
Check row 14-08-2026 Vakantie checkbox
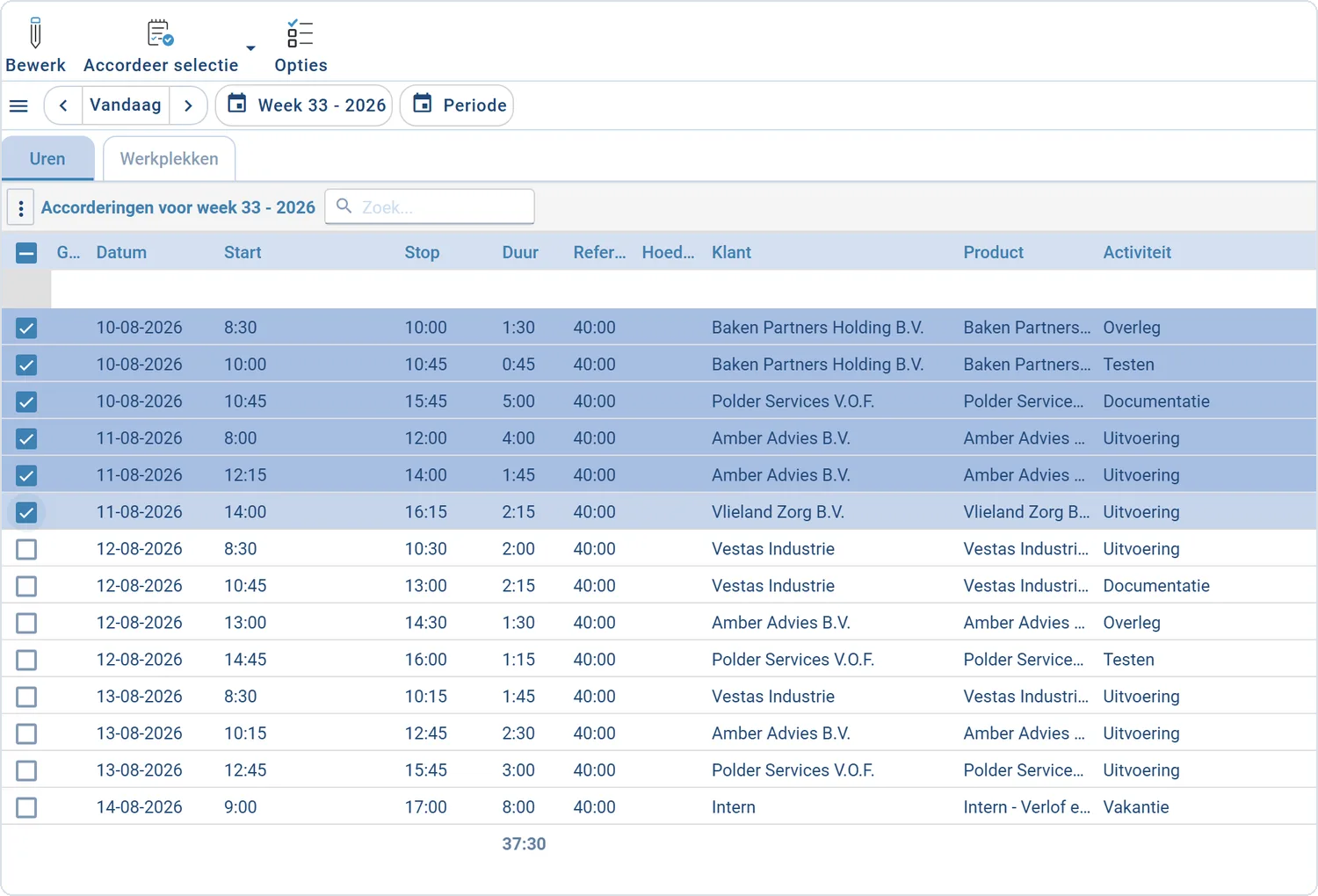pos(26,807)
